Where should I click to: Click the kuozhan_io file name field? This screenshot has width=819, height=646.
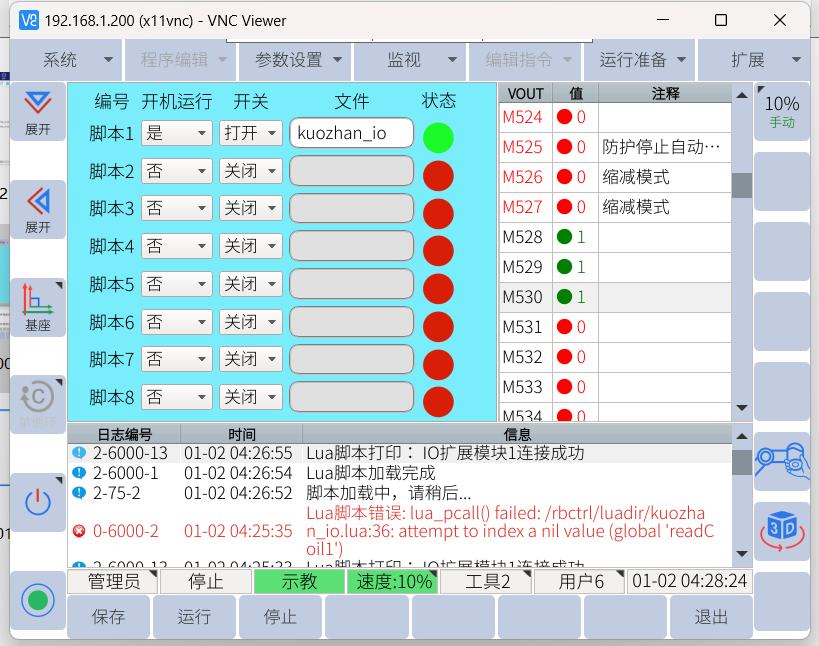(x=352, y=133)
